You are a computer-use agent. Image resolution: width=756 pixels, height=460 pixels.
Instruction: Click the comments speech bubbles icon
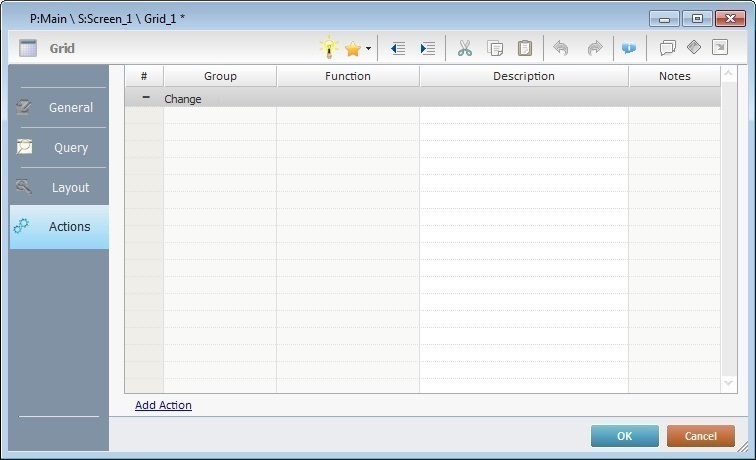coord(667,48)
